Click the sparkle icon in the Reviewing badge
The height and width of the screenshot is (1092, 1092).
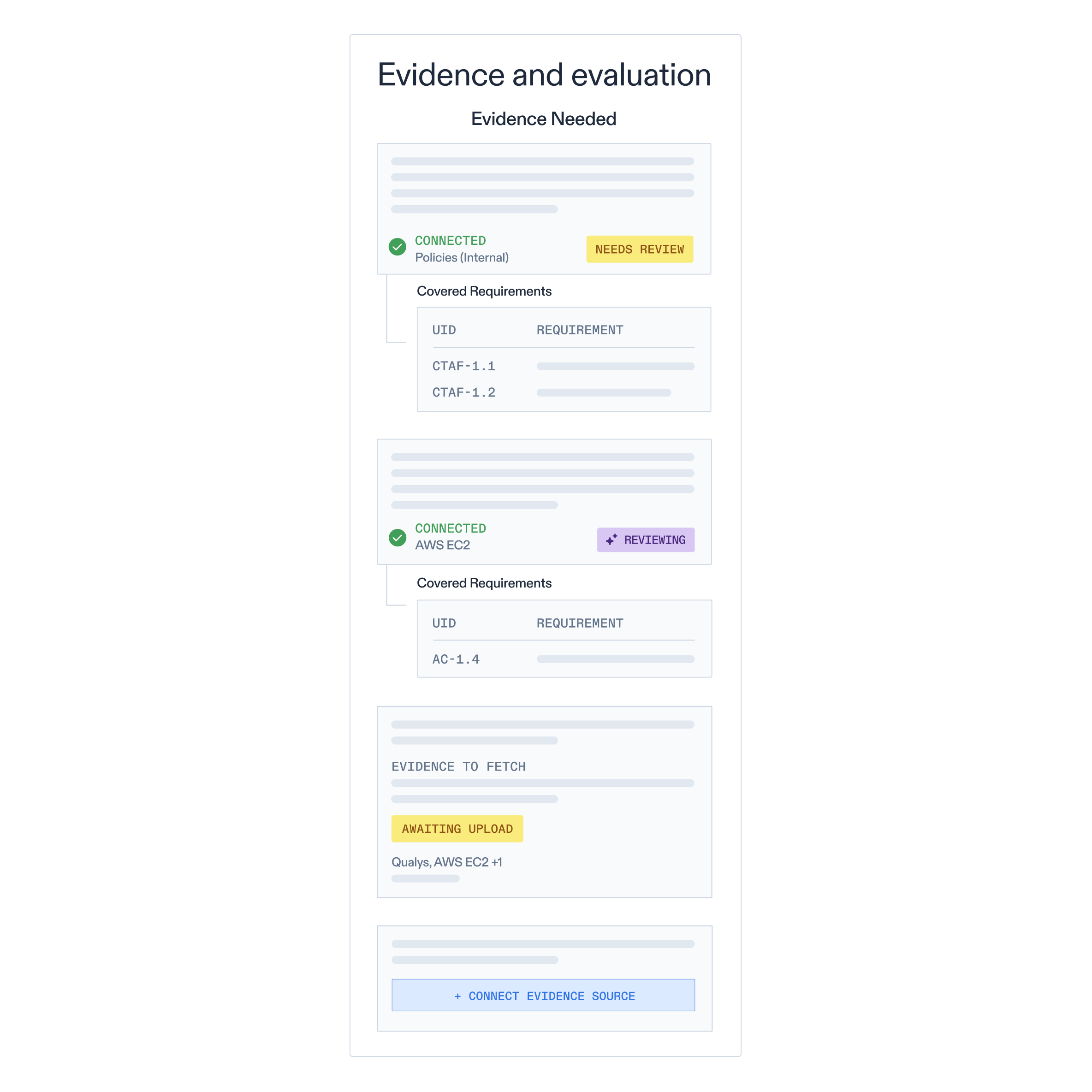coord(611,540)
